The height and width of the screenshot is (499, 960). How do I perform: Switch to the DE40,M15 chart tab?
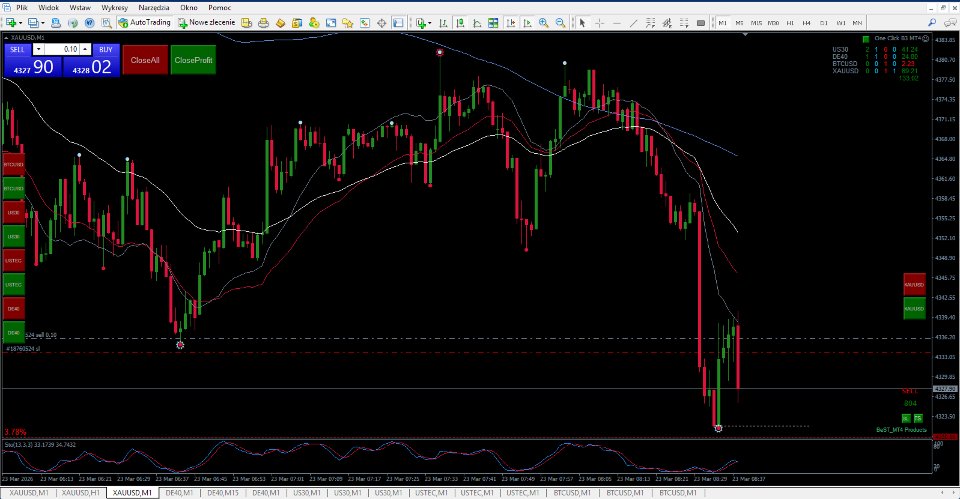(223, 493)
